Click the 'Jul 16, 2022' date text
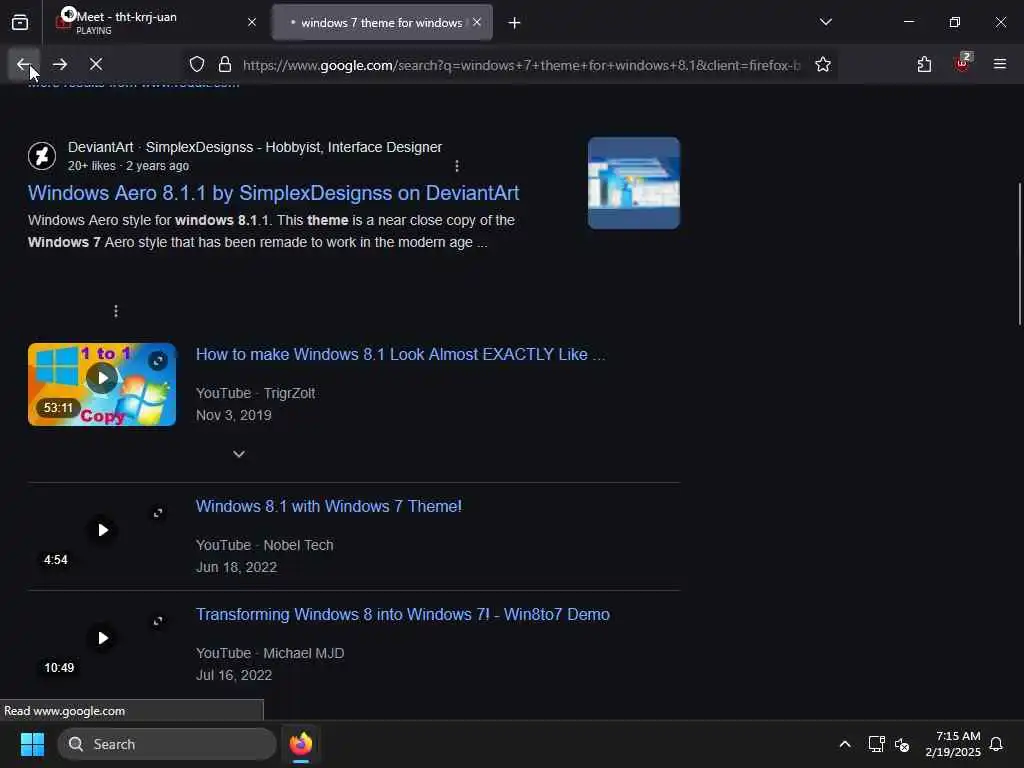This screenshot has height=768, width=1024. (234, 675)
